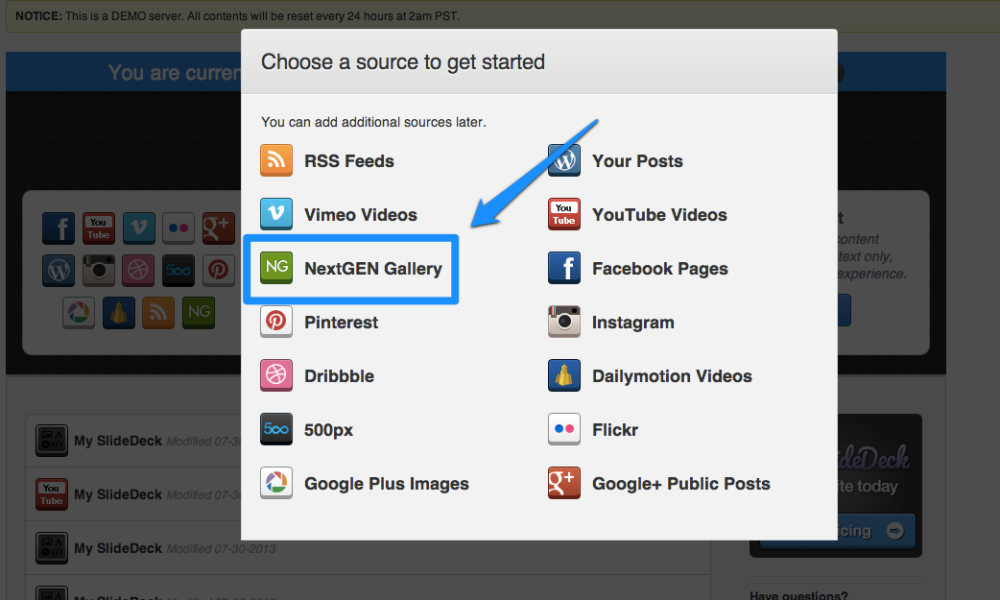Click background NG icon in source panel

point(198,312)
